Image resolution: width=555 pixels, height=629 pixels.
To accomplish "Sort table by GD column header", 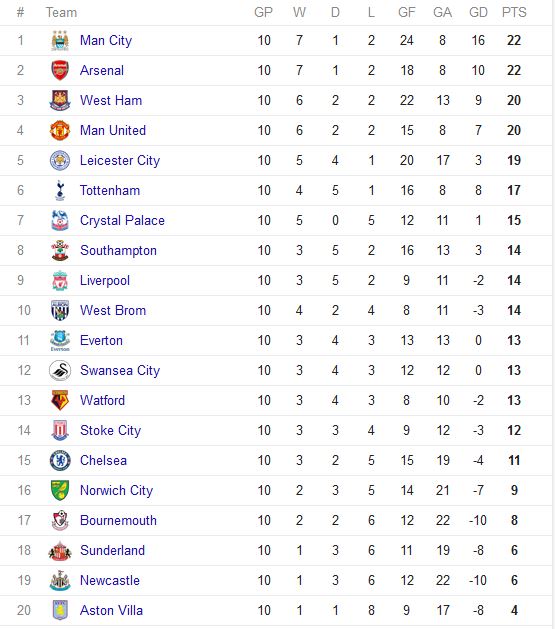I will pos(478,12).
